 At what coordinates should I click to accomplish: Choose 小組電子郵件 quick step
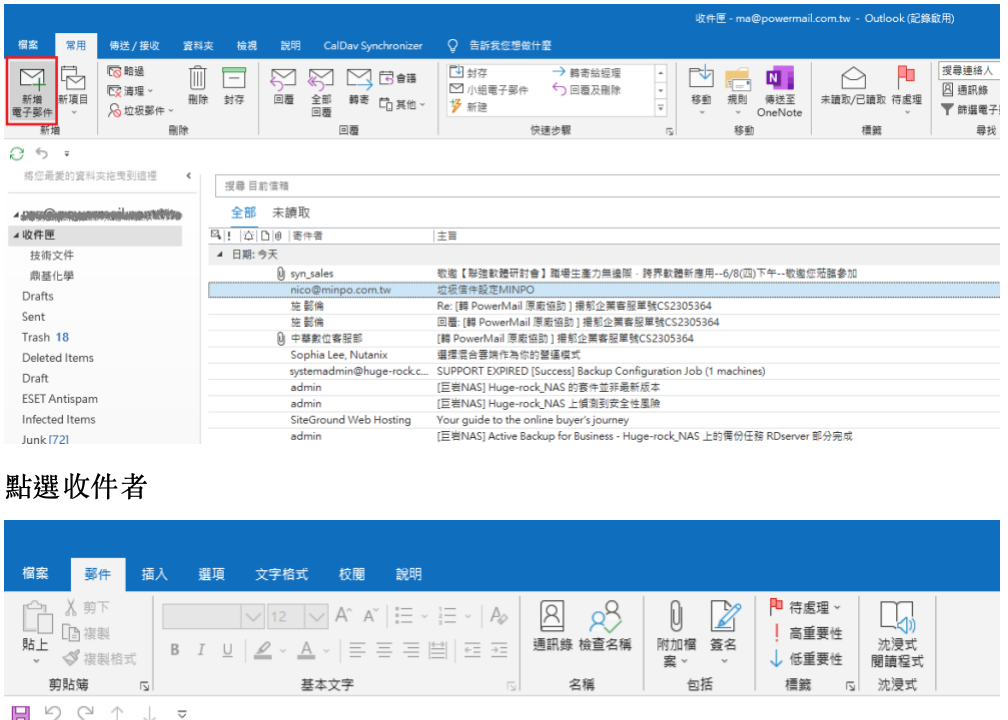pos(489,89)
